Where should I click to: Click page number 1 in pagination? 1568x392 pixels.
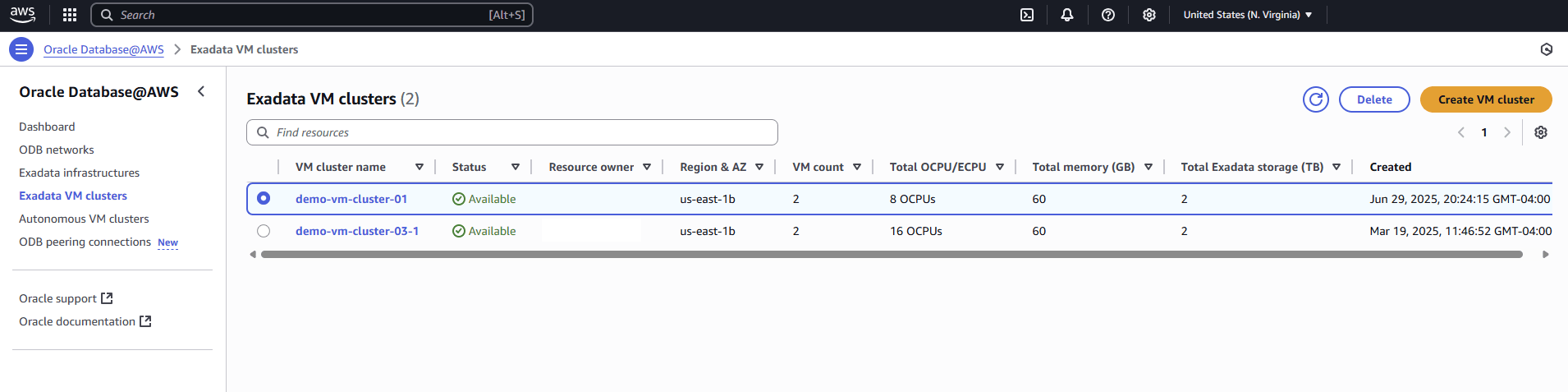point(1484,132)
